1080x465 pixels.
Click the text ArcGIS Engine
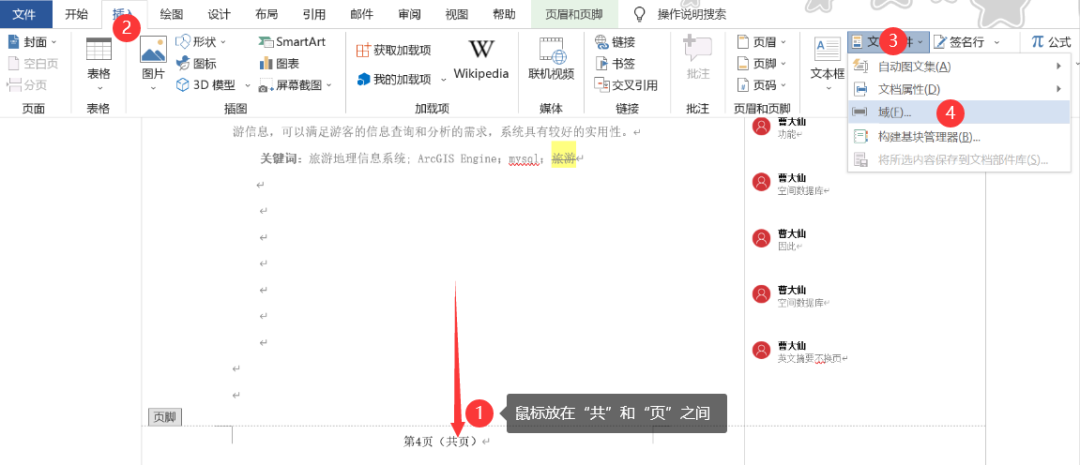coord(456,158)
